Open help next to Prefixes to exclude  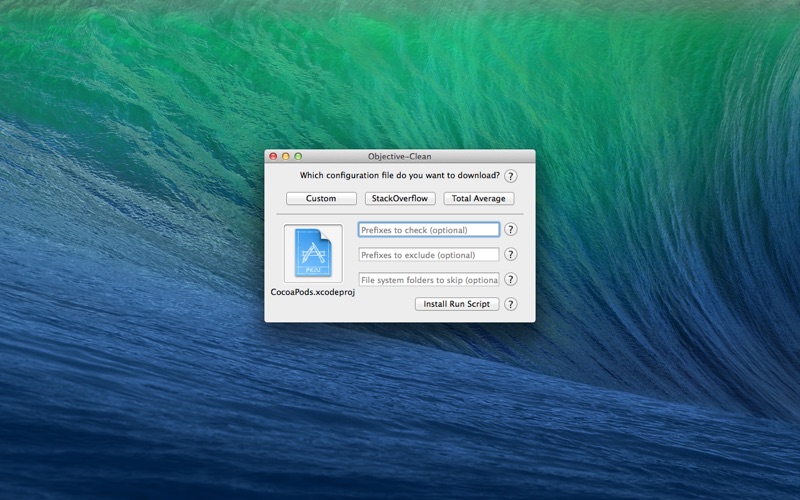[510, 255]
